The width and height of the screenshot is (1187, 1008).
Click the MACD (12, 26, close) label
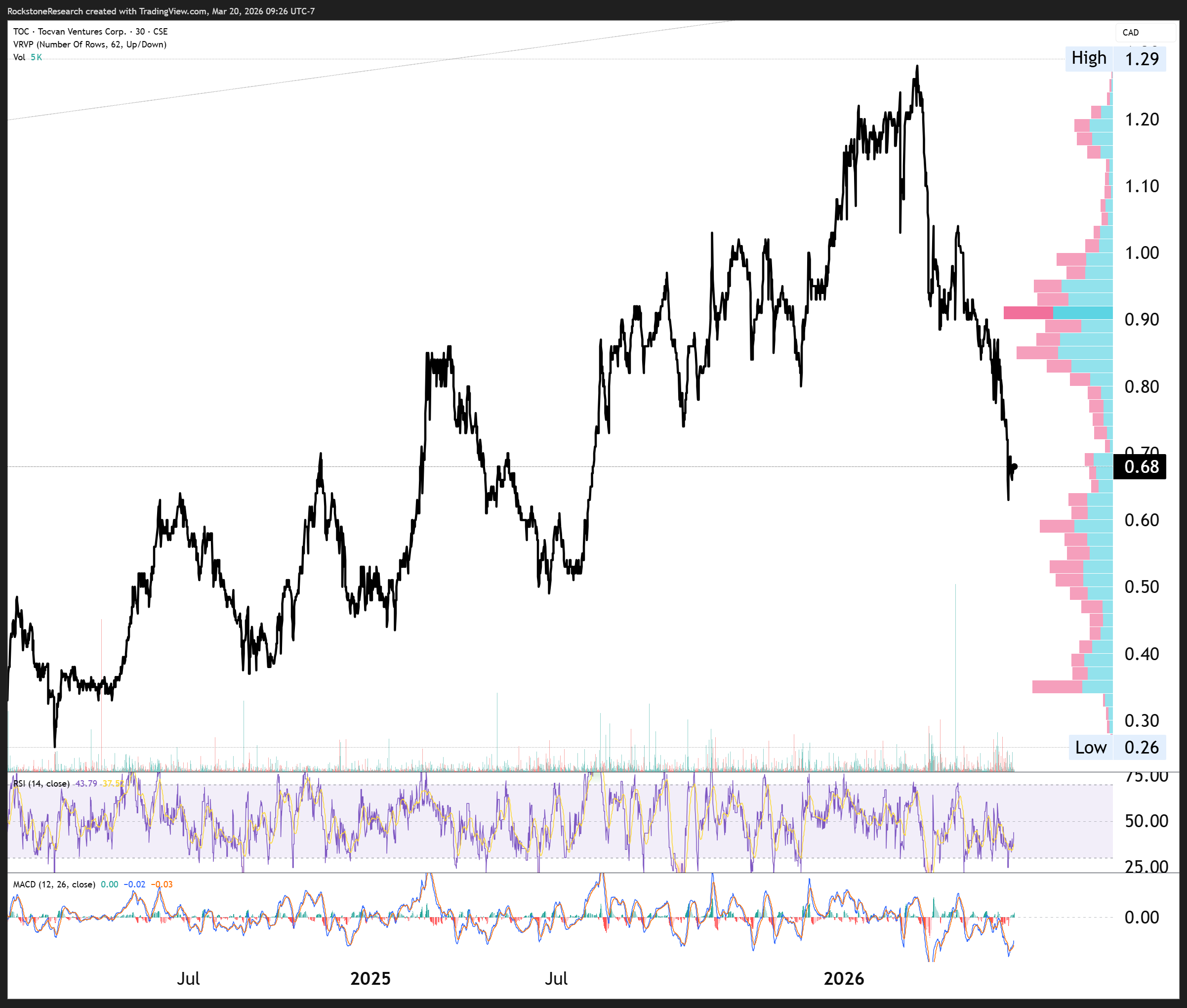(x=54, y=884)
